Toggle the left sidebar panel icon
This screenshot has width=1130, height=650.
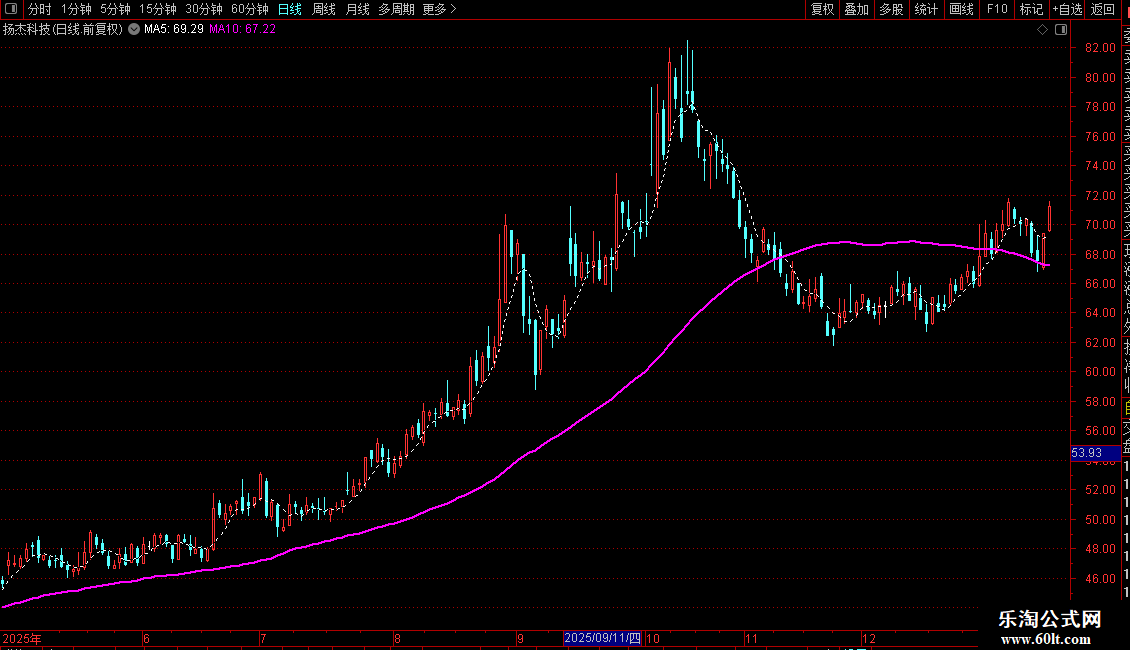(x=11, y=9)
